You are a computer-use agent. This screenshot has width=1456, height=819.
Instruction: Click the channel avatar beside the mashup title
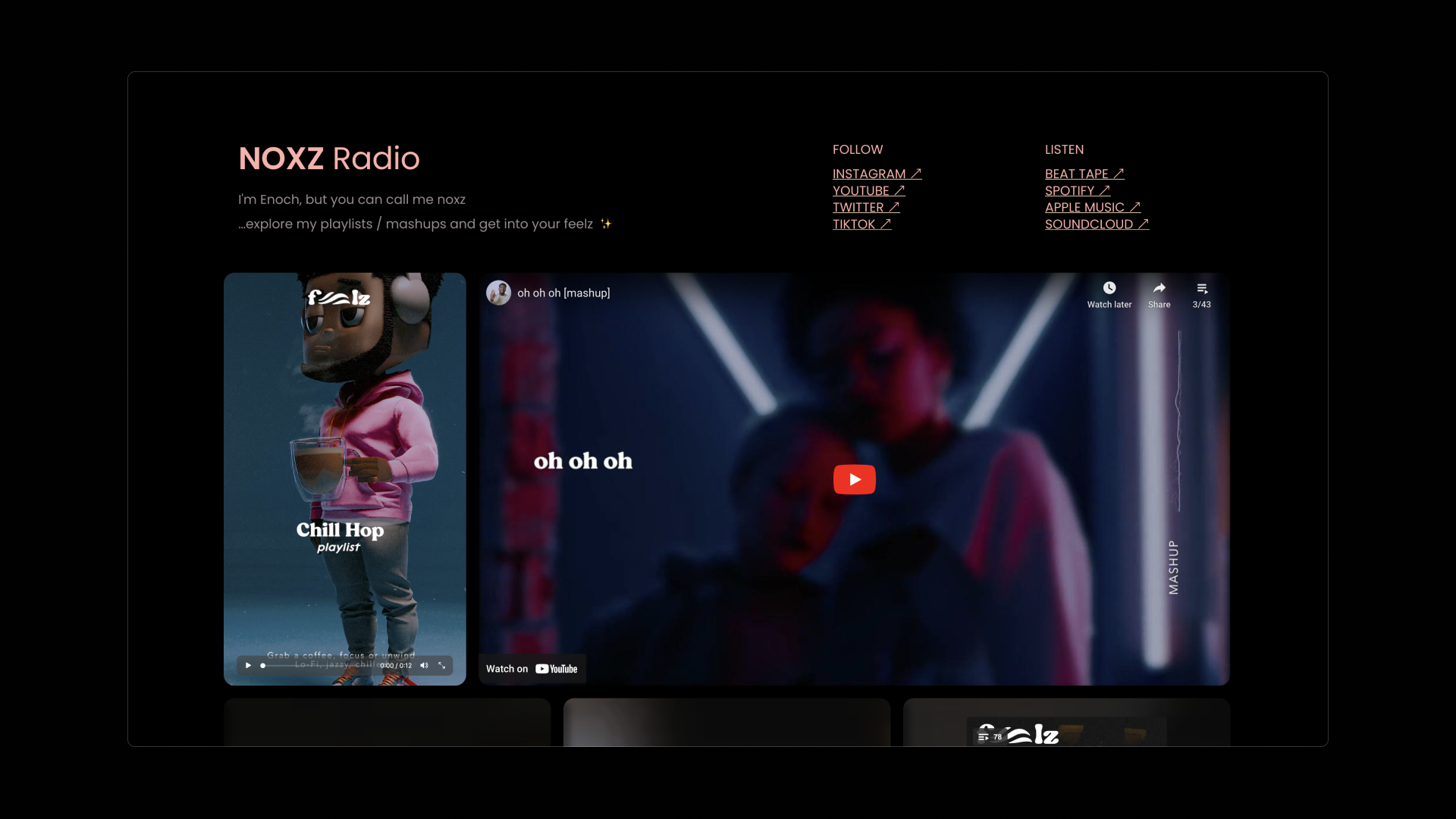coord(498,293)
